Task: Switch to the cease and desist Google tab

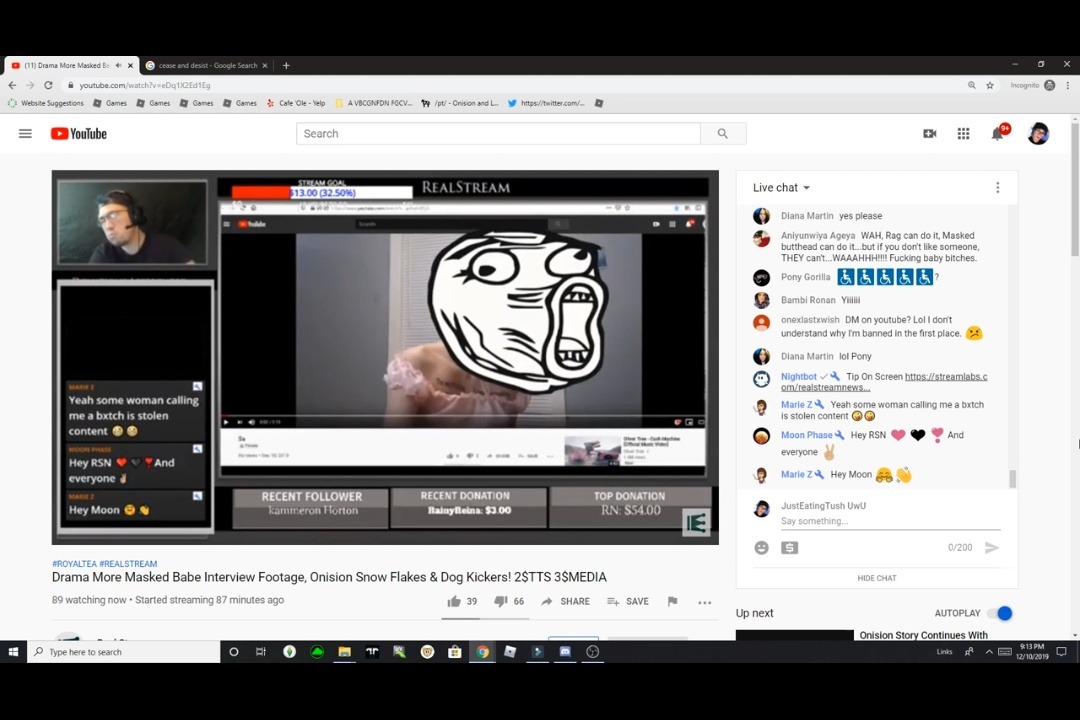Action: tap(207, 65)
